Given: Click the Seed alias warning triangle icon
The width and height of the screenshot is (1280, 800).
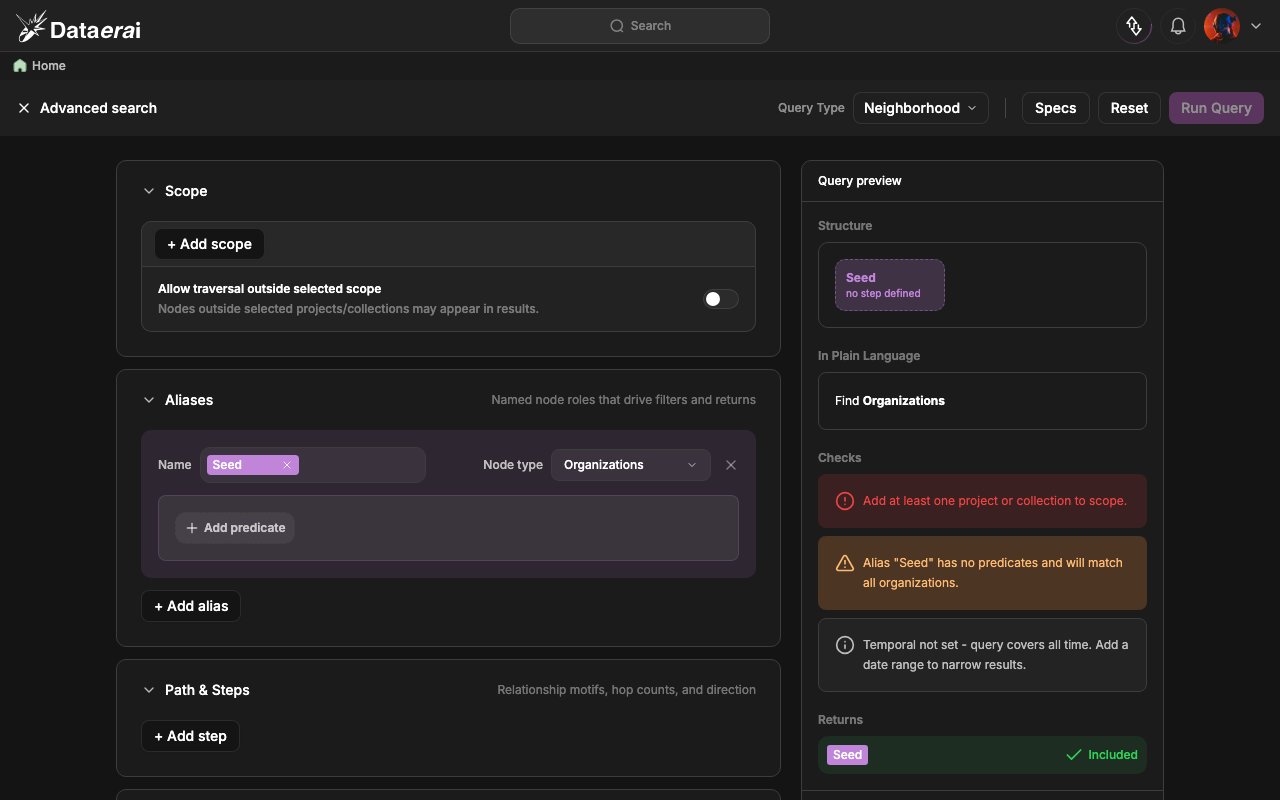Looking at the screenshot, I should pos(845,563).
